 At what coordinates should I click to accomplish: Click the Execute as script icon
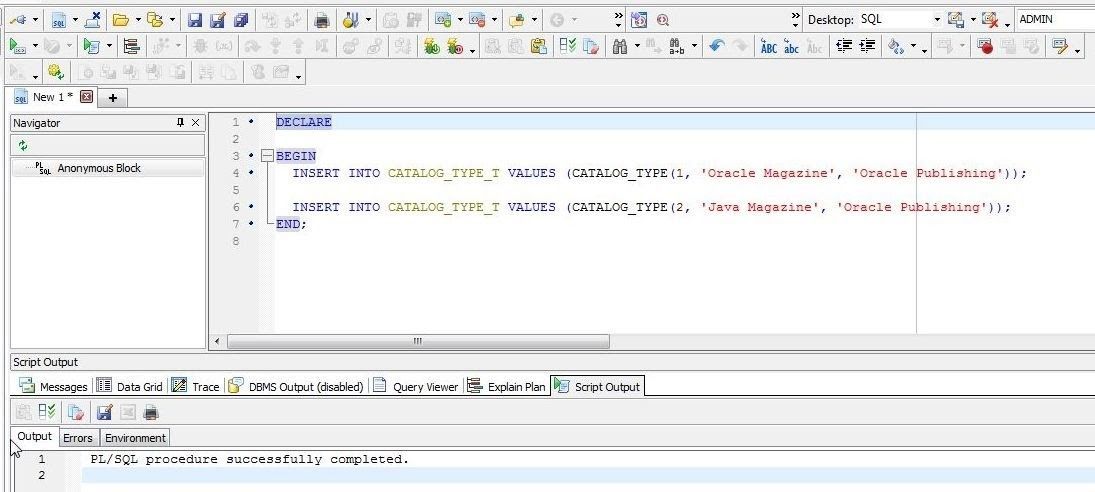[91, 46]
